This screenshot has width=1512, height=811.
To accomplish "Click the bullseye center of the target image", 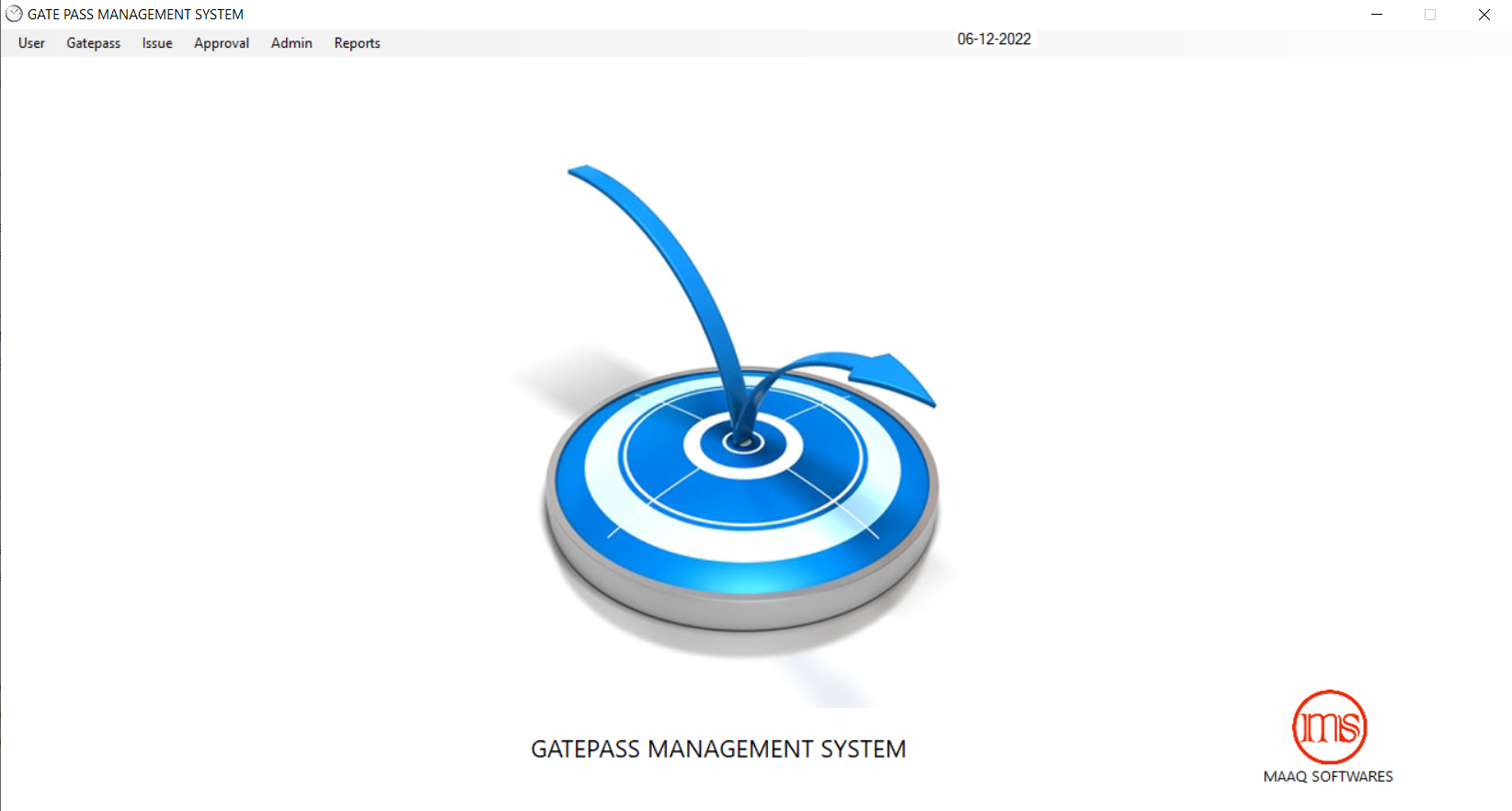I will 743,443.
